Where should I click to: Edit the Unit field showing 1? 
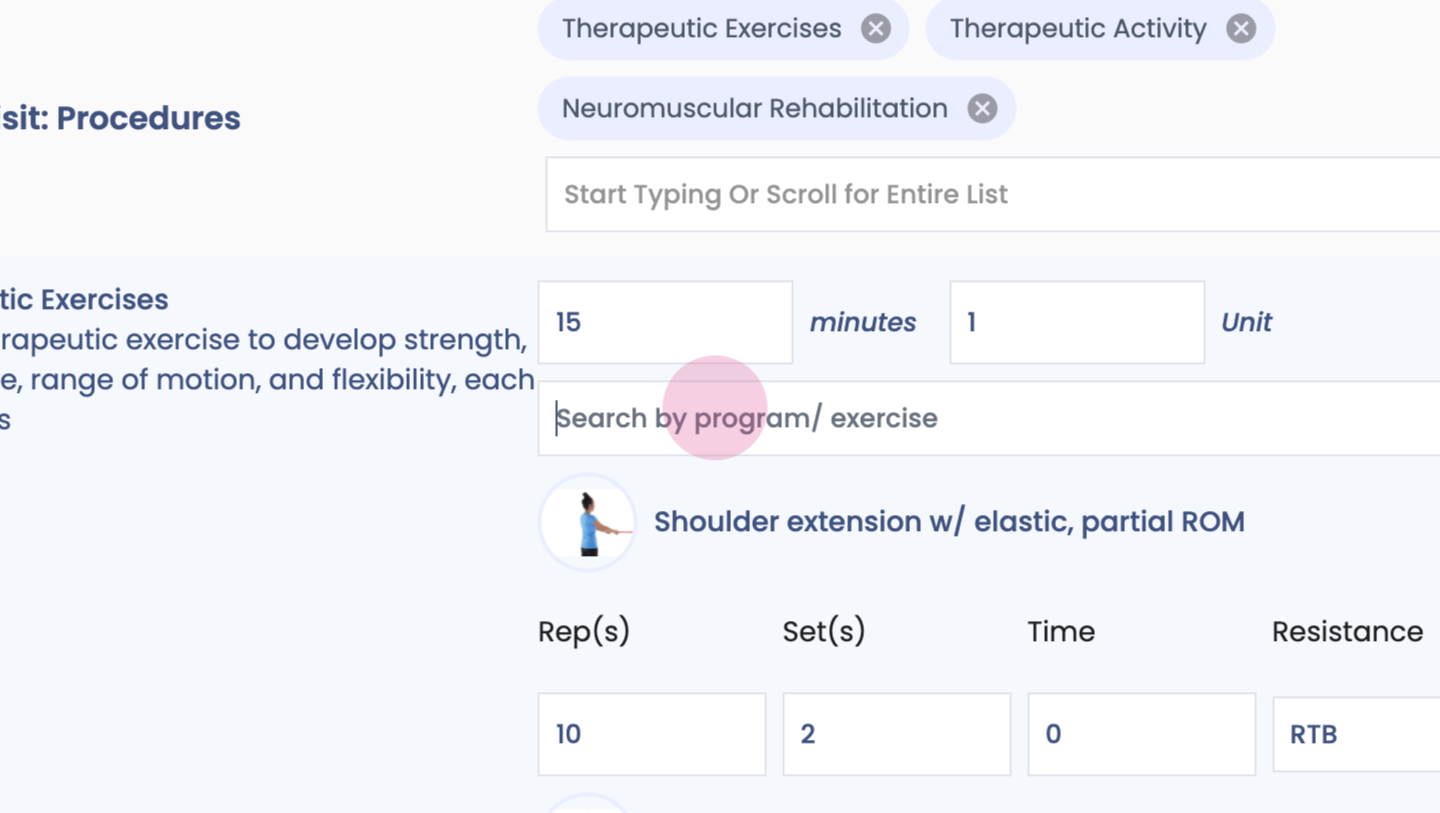[x=1076, y=322]
